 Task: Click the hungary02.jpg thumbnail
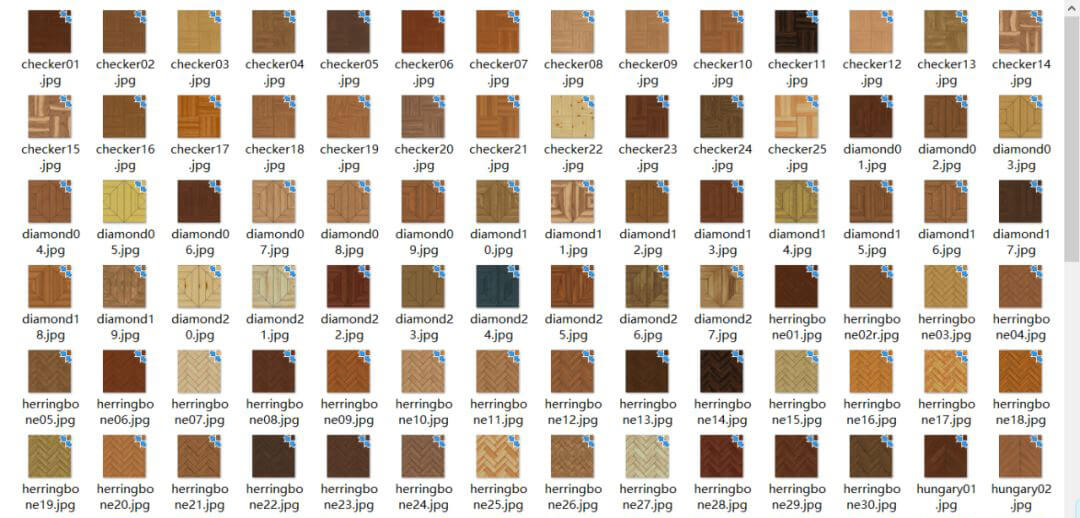click(1020, 456)
